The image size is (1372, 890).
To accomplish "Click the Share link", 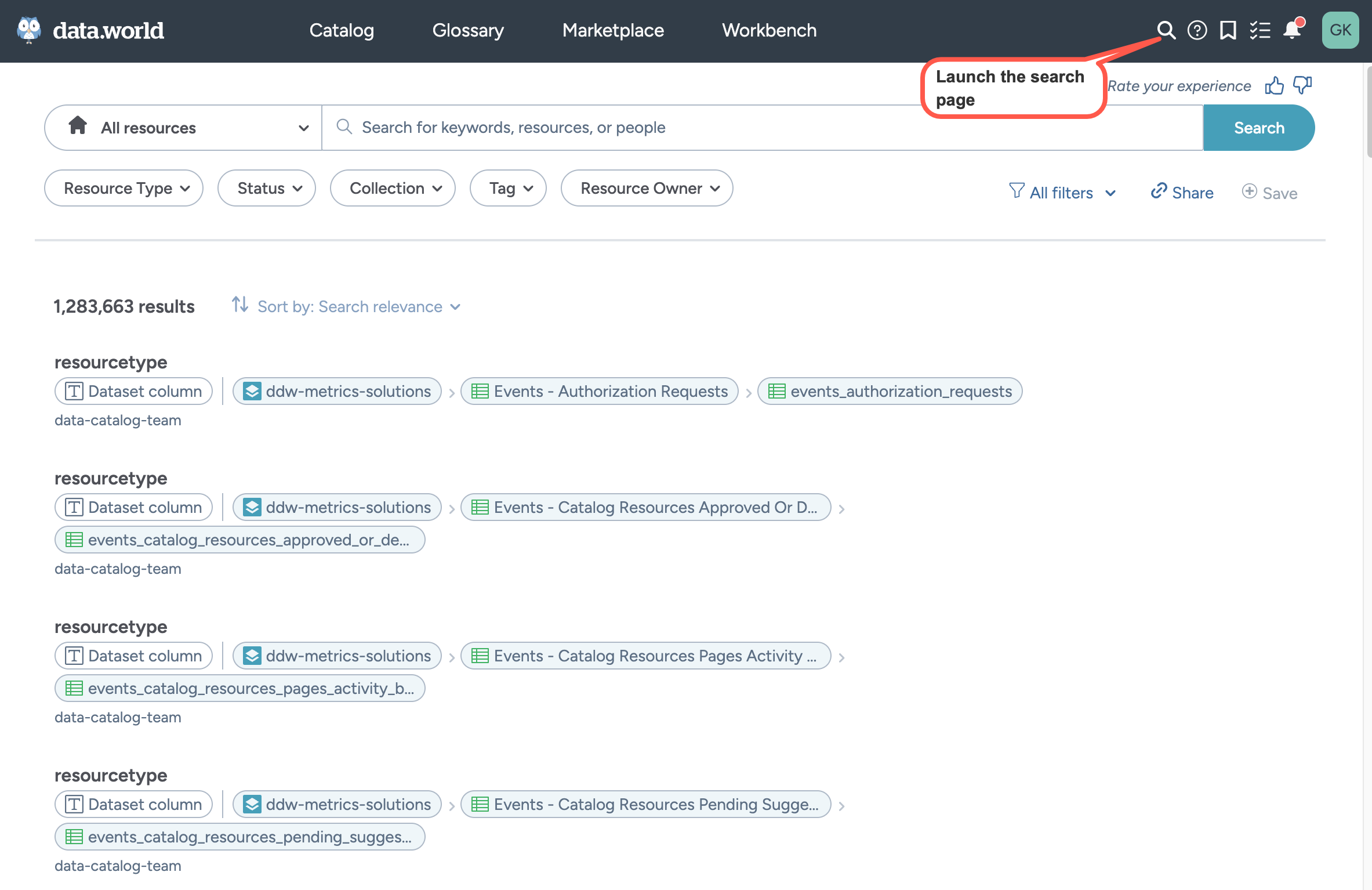I will pos(1182,193).
